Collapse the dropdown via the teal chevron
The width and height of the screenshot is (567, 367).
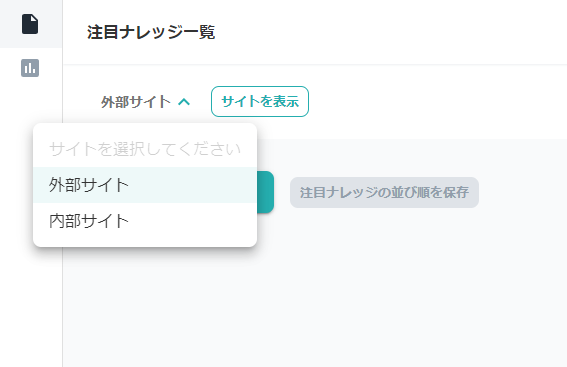pos(184,102)
